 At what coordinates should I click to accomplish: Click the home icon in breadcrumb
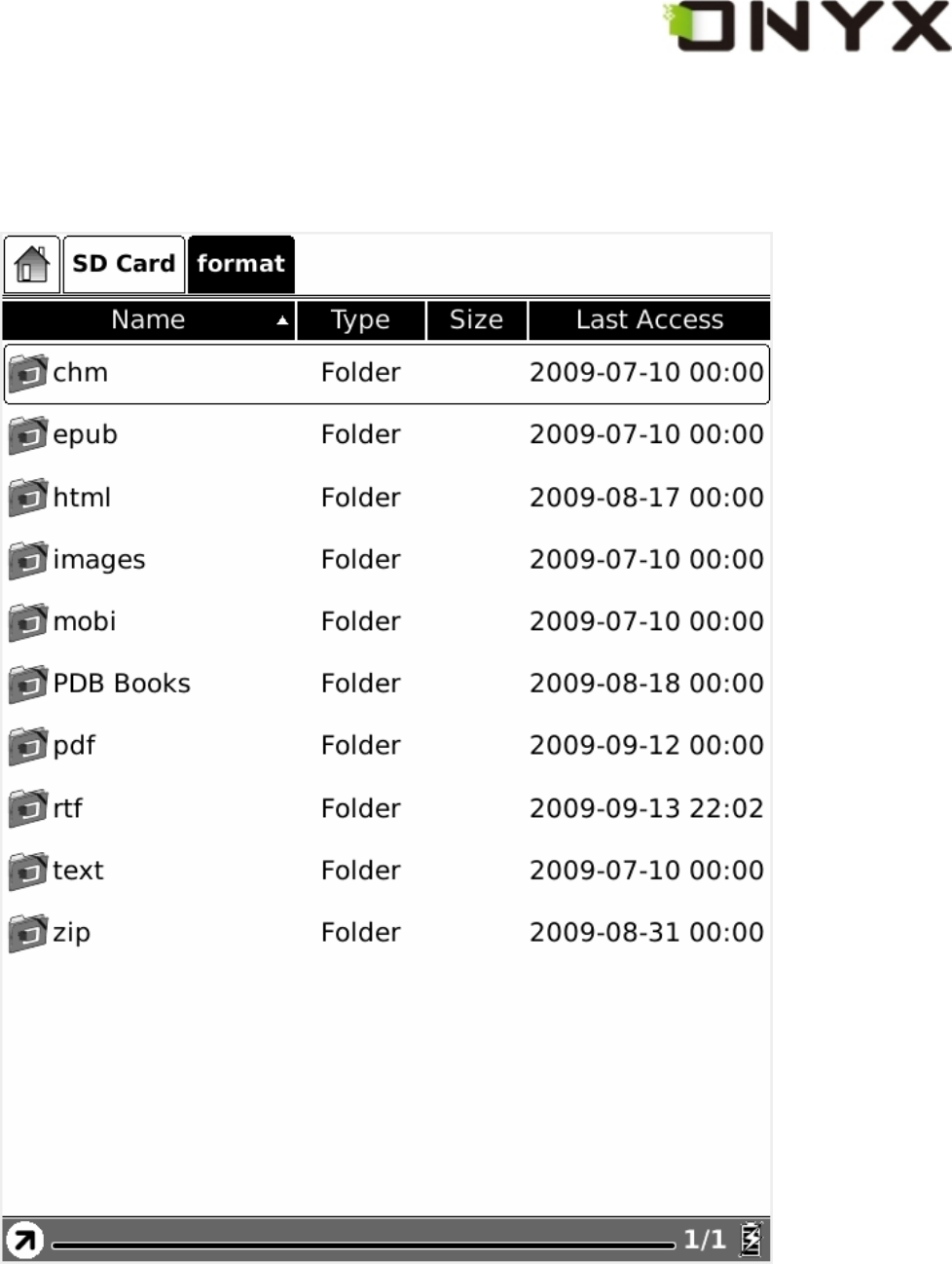tap(32, 264)
